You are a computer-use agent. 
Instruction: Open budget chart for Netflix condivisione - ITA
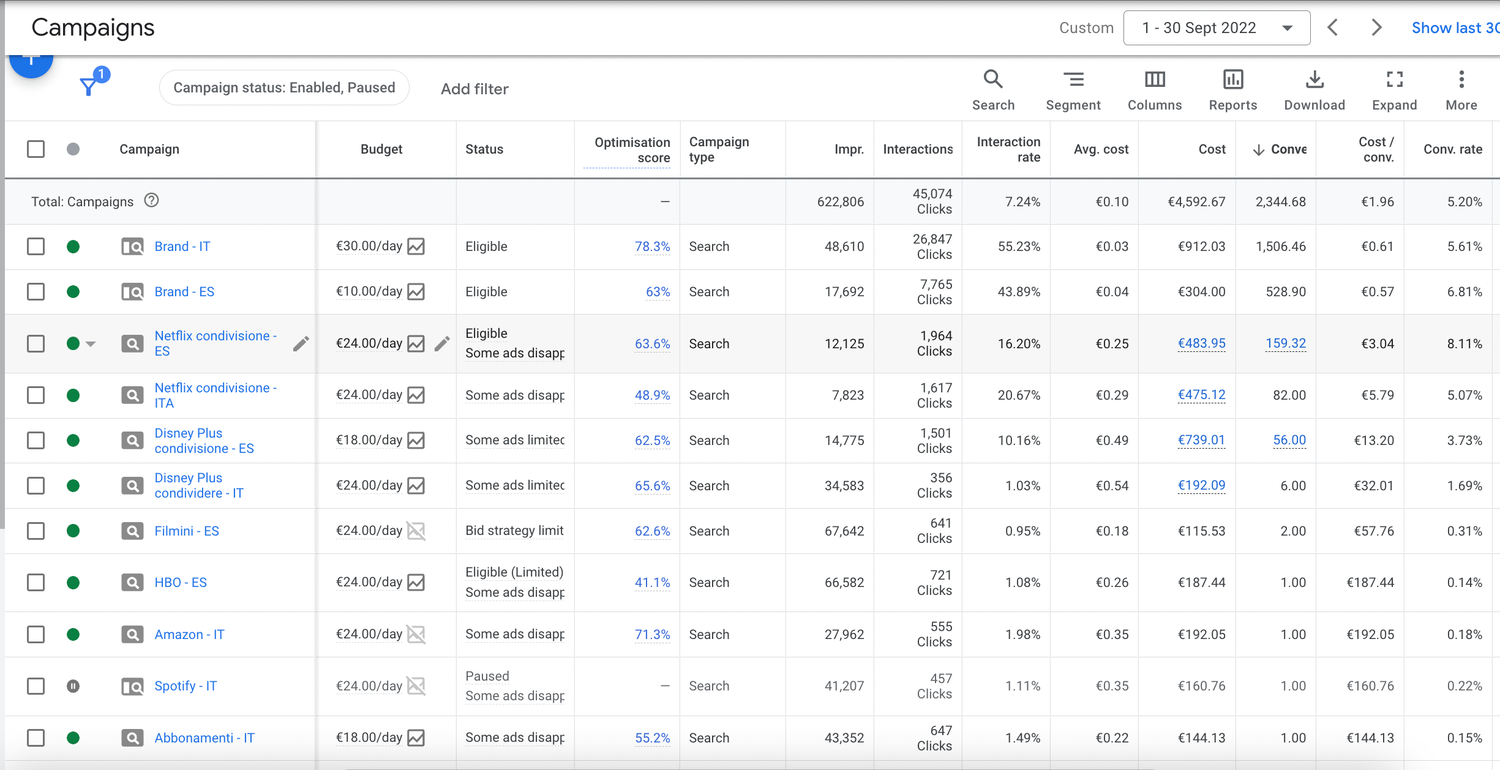tap(416, 395)
